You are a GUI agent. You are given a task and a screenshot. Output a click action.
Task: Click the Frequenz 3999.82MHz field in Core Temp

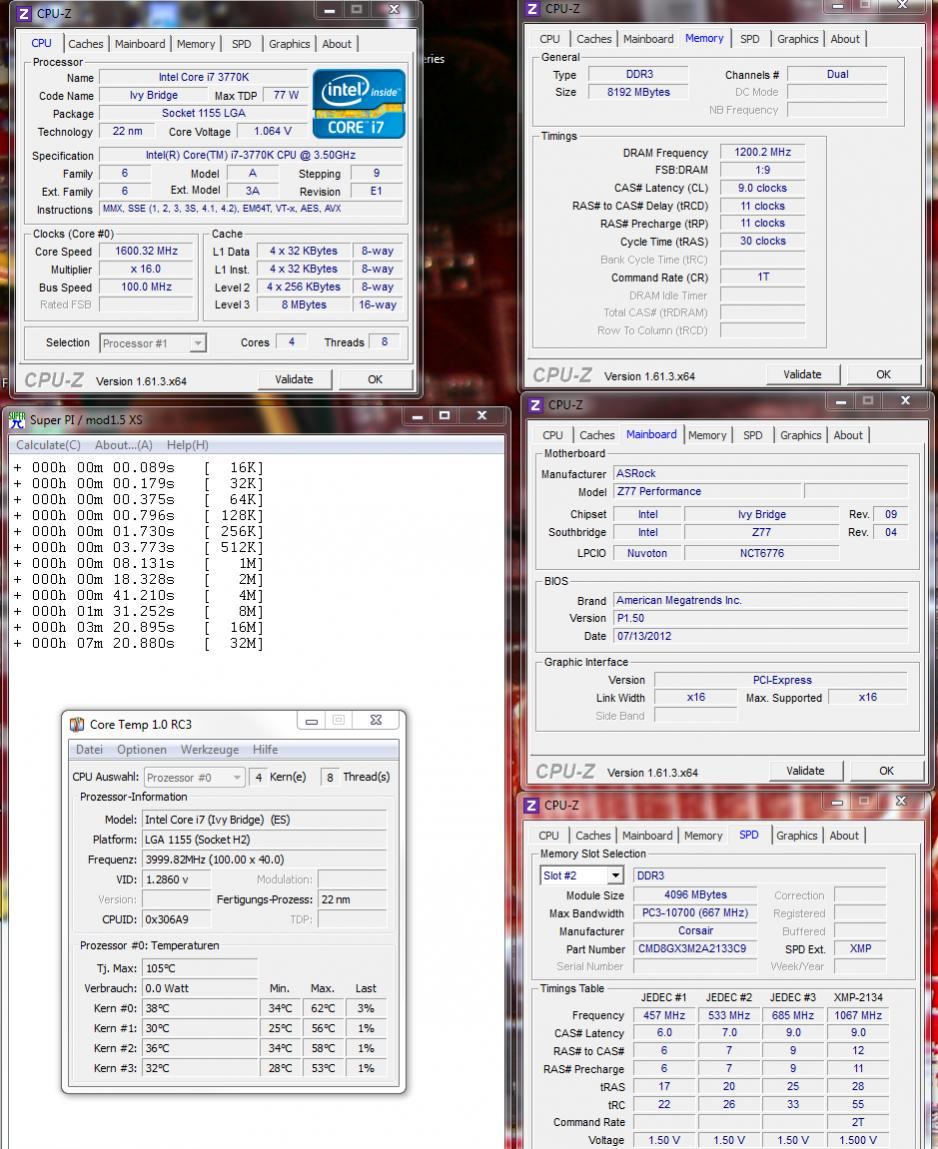[265, 860]
